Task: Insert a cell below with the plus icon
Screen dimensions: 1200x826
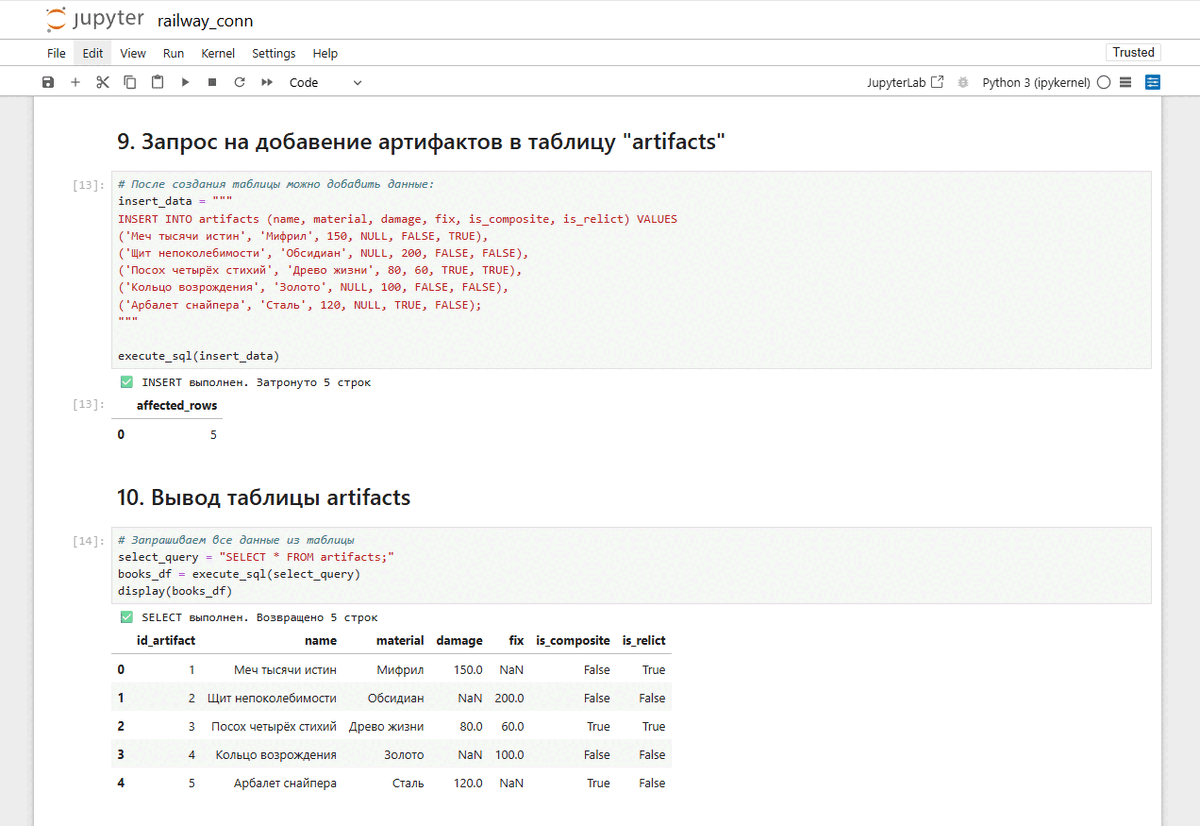Action: click(75, 83)
